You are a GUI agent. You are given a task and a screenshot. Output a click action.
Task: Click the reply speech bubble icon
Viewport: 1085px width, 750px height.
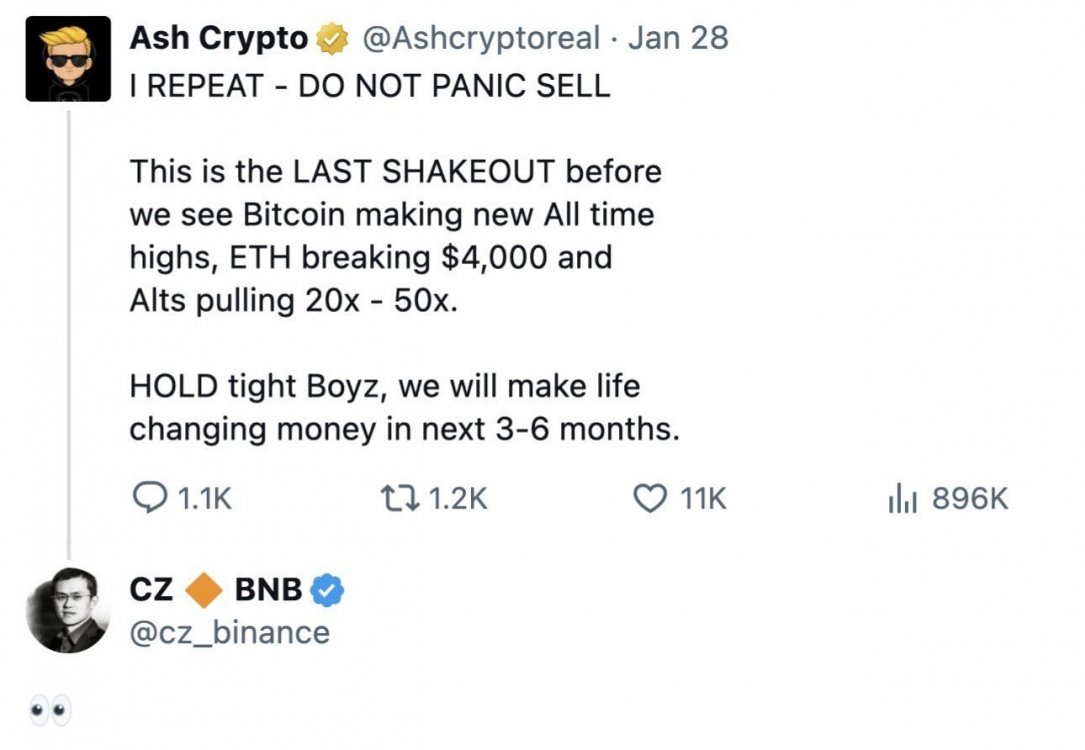coord(149,498)
